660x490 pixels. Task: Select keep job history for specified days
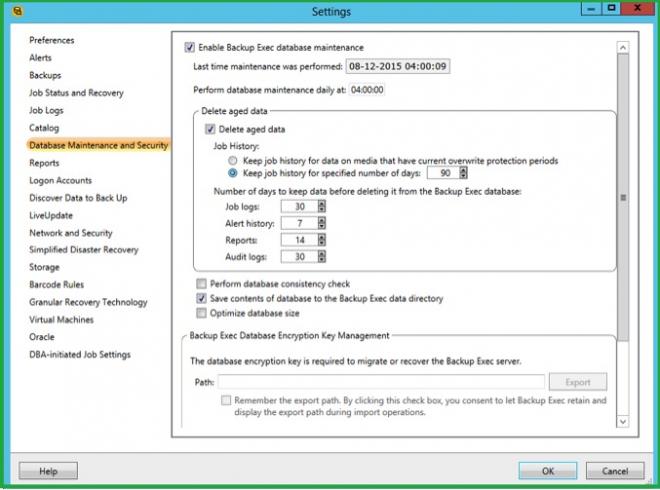click(233, 173)
